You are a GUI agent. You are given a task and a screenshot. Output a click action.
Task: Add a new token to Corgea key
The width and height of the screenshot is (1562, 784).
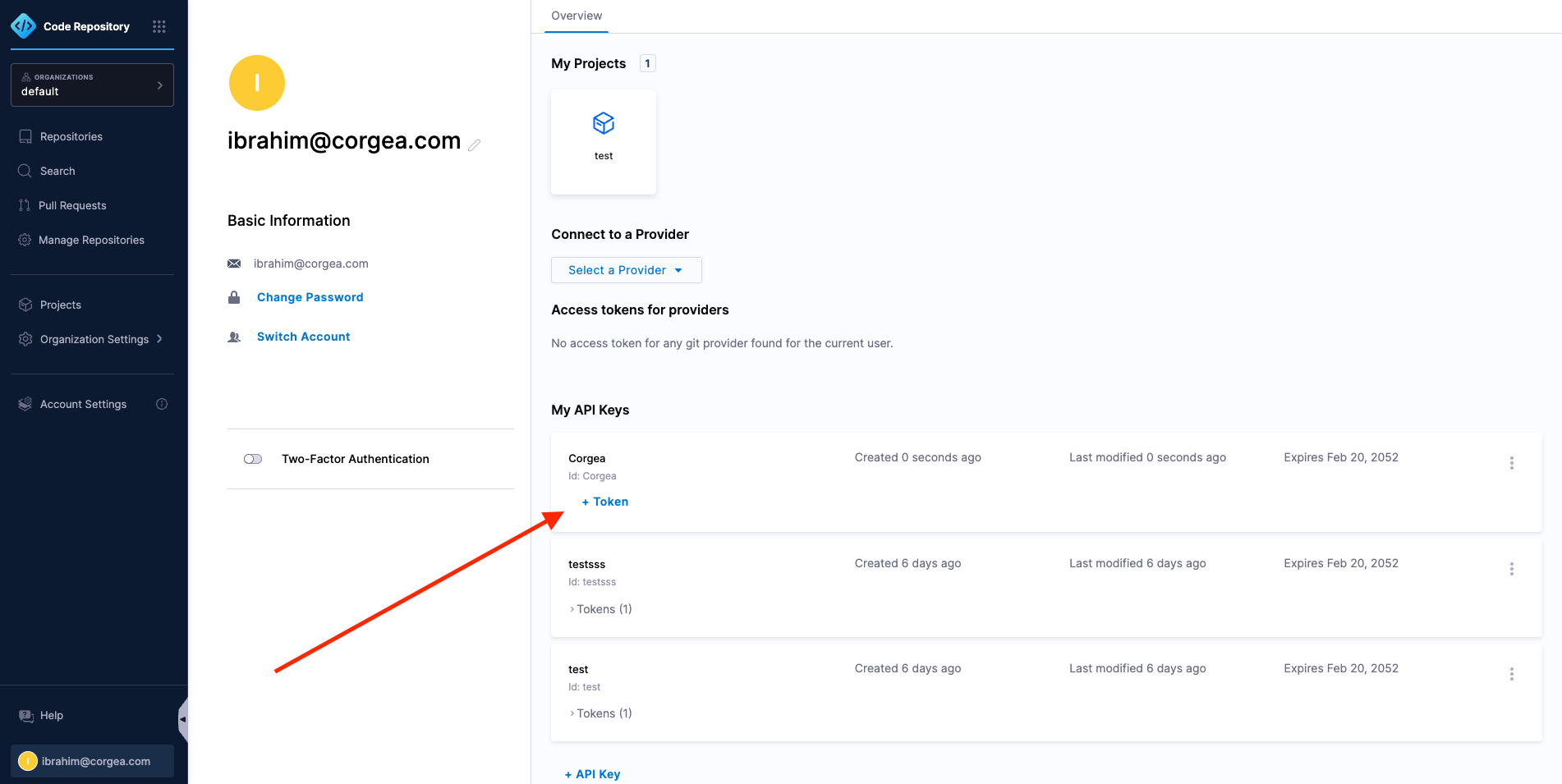click(605, 502)
